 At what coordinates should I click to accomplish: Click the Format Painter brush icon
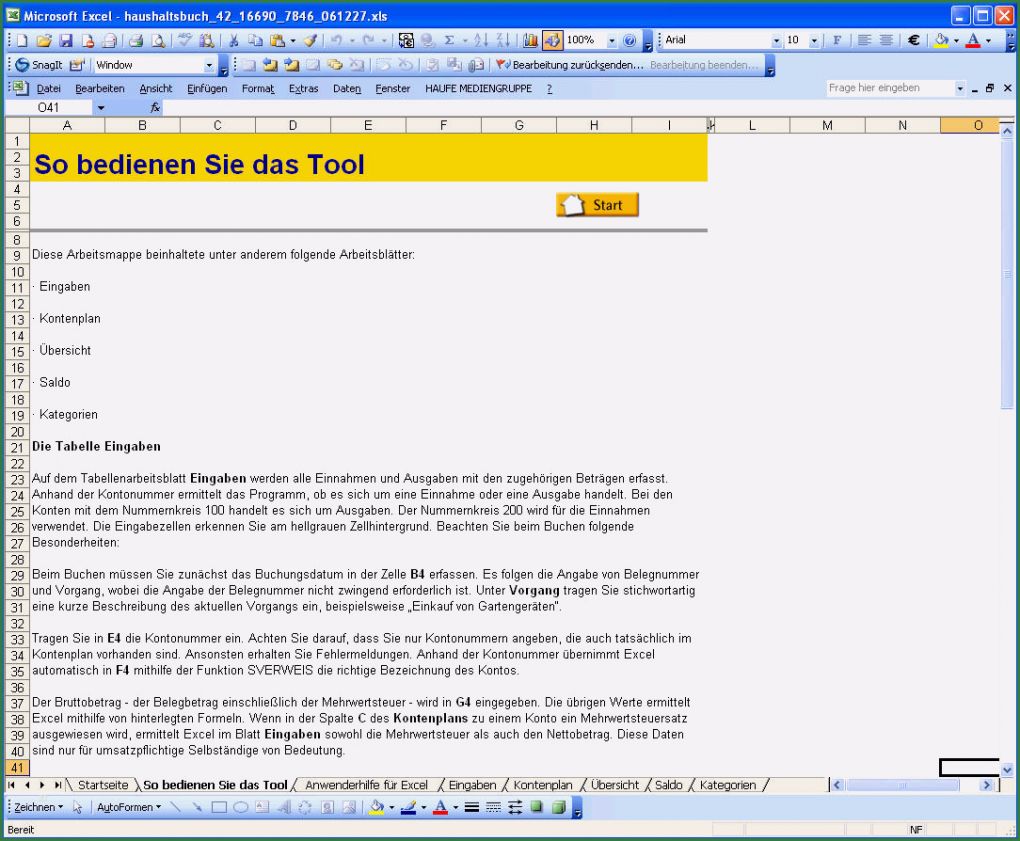pyautogui.click(x=310, y=41)
